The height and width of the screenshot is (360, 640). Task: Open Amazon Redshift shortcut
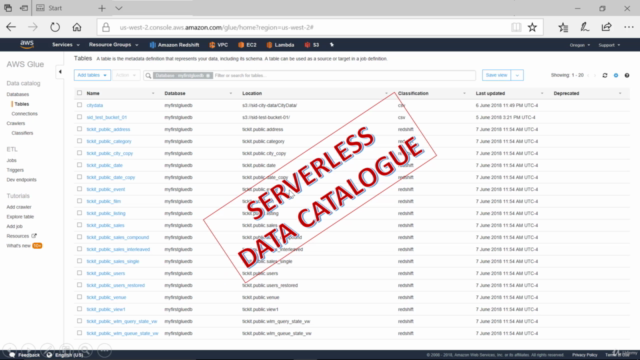pyautogui.click(x=174, y=45)
